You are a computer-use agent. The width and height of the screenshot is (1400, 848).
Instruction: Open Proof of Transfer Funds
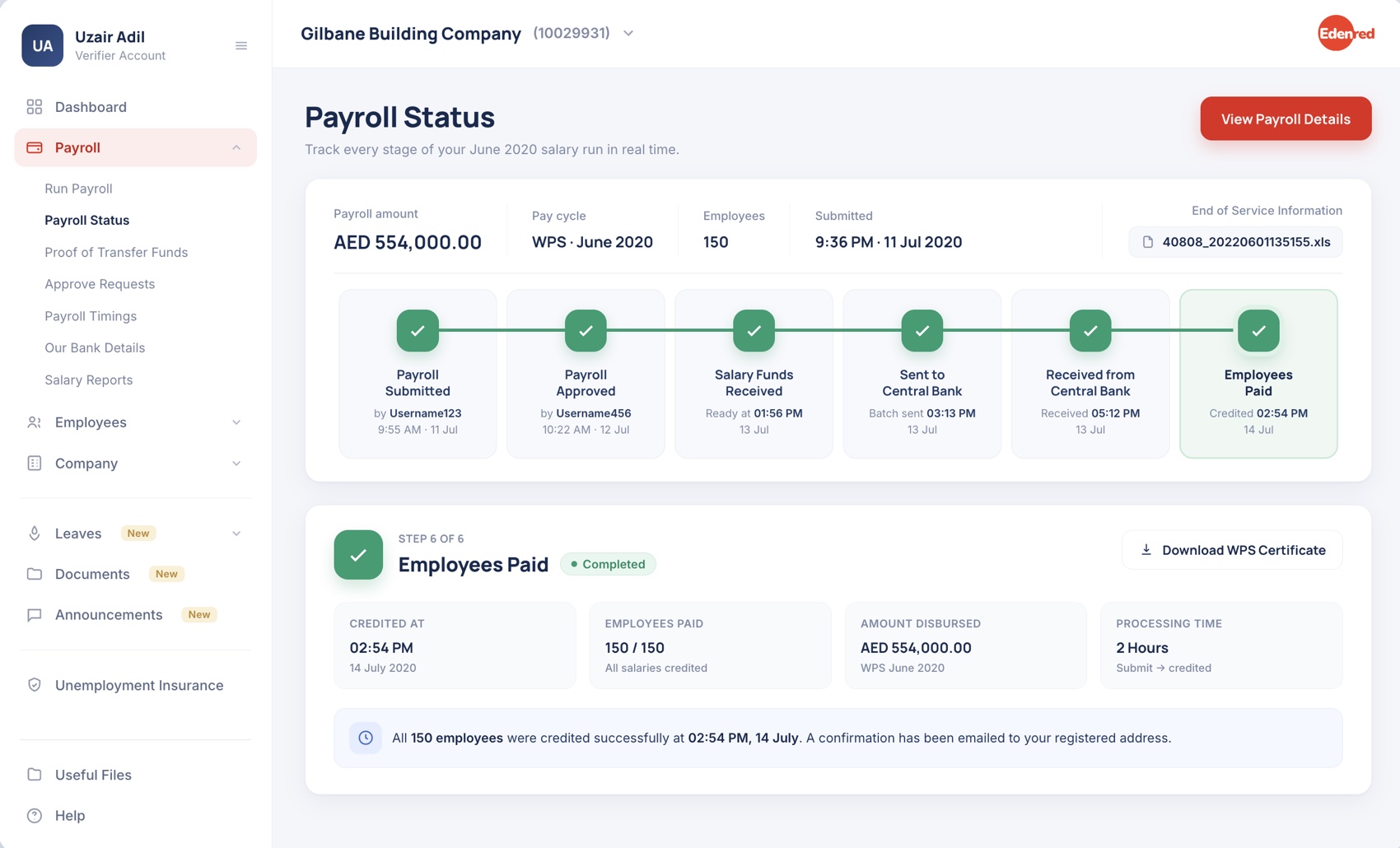(116, 253)
